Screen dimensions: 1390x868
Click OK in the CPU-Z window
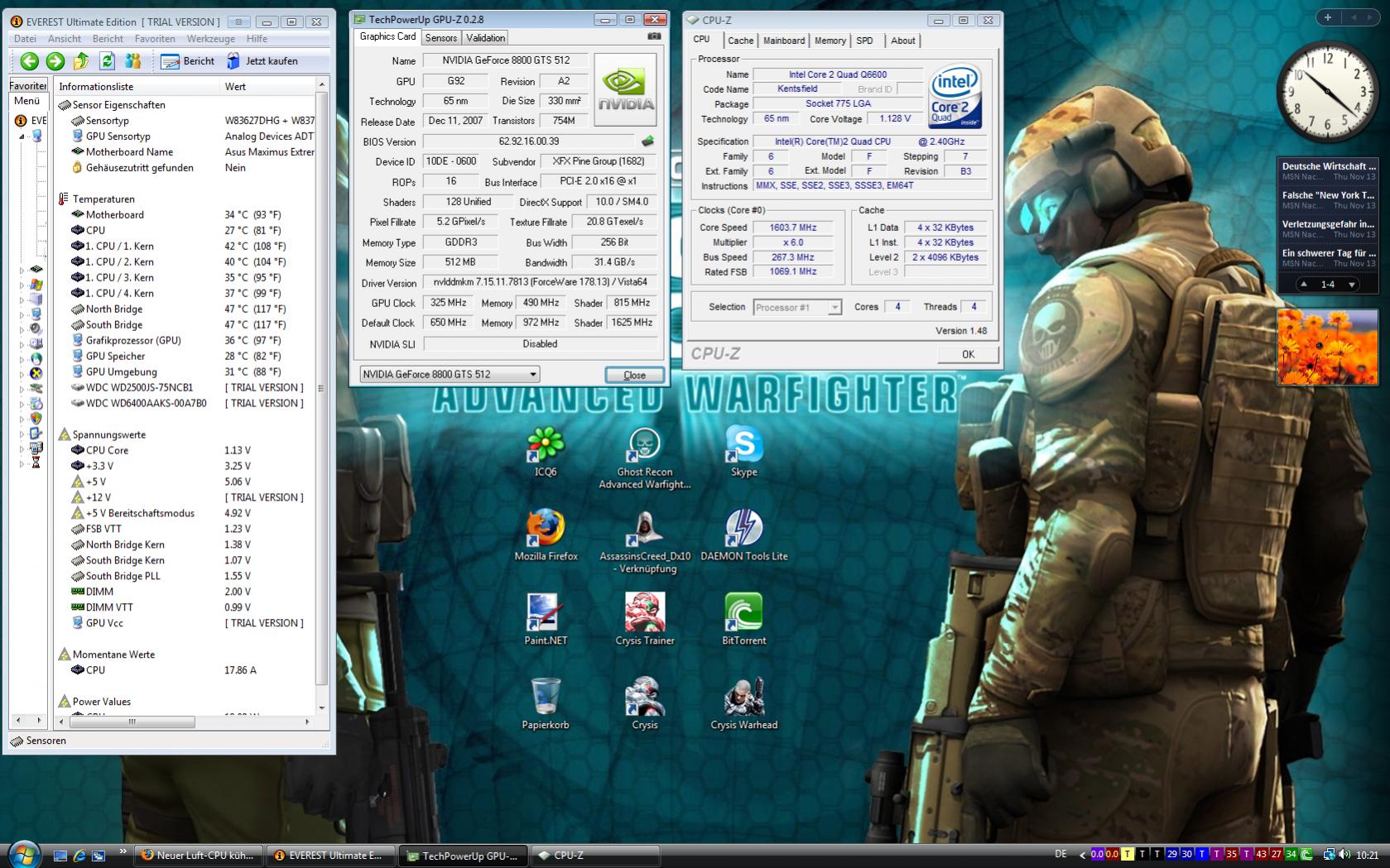tap(967, 354)
